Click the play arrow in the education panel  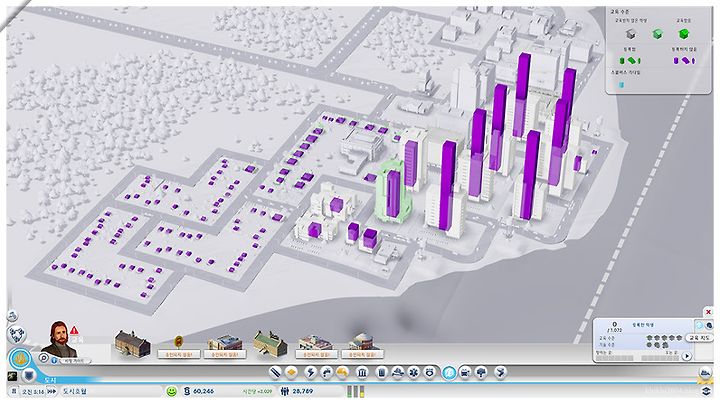(x=687, y=356)
